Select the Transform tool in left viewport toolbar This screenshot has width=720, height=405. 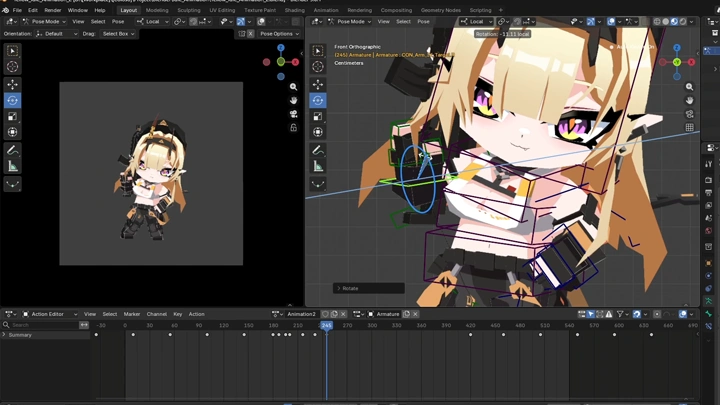(12, 132)
